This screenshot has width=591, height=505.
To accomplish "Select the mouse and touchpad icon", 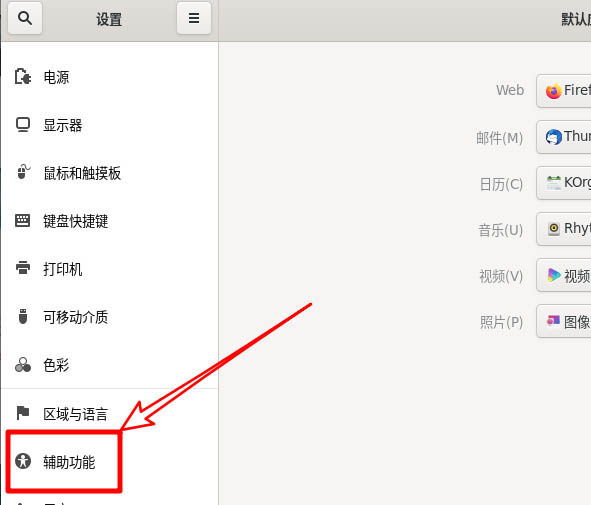I will [x=23, y=172].
